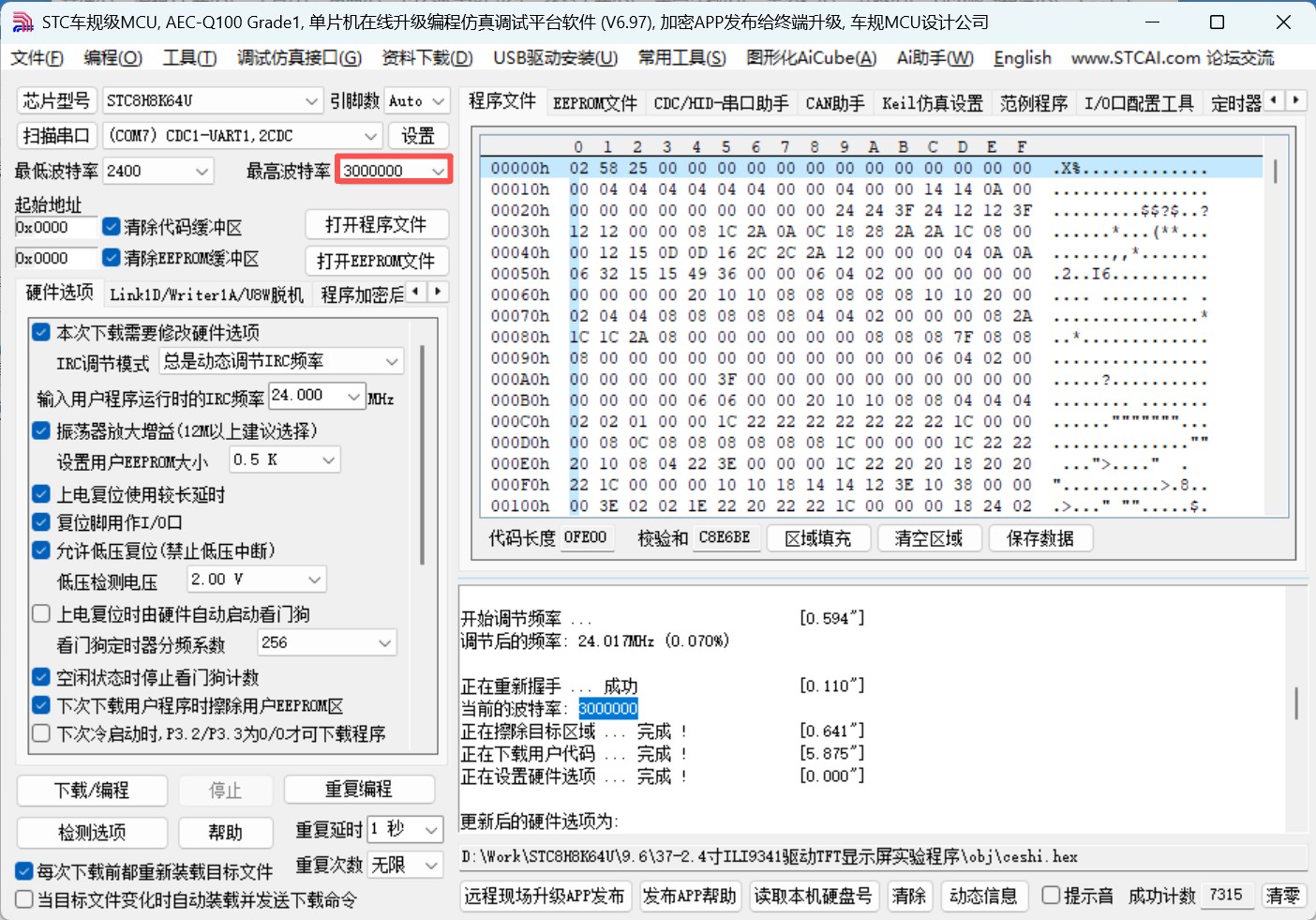Switch language to English
Viewport: 1316px width, 920px height.
tap(1023, 58)
